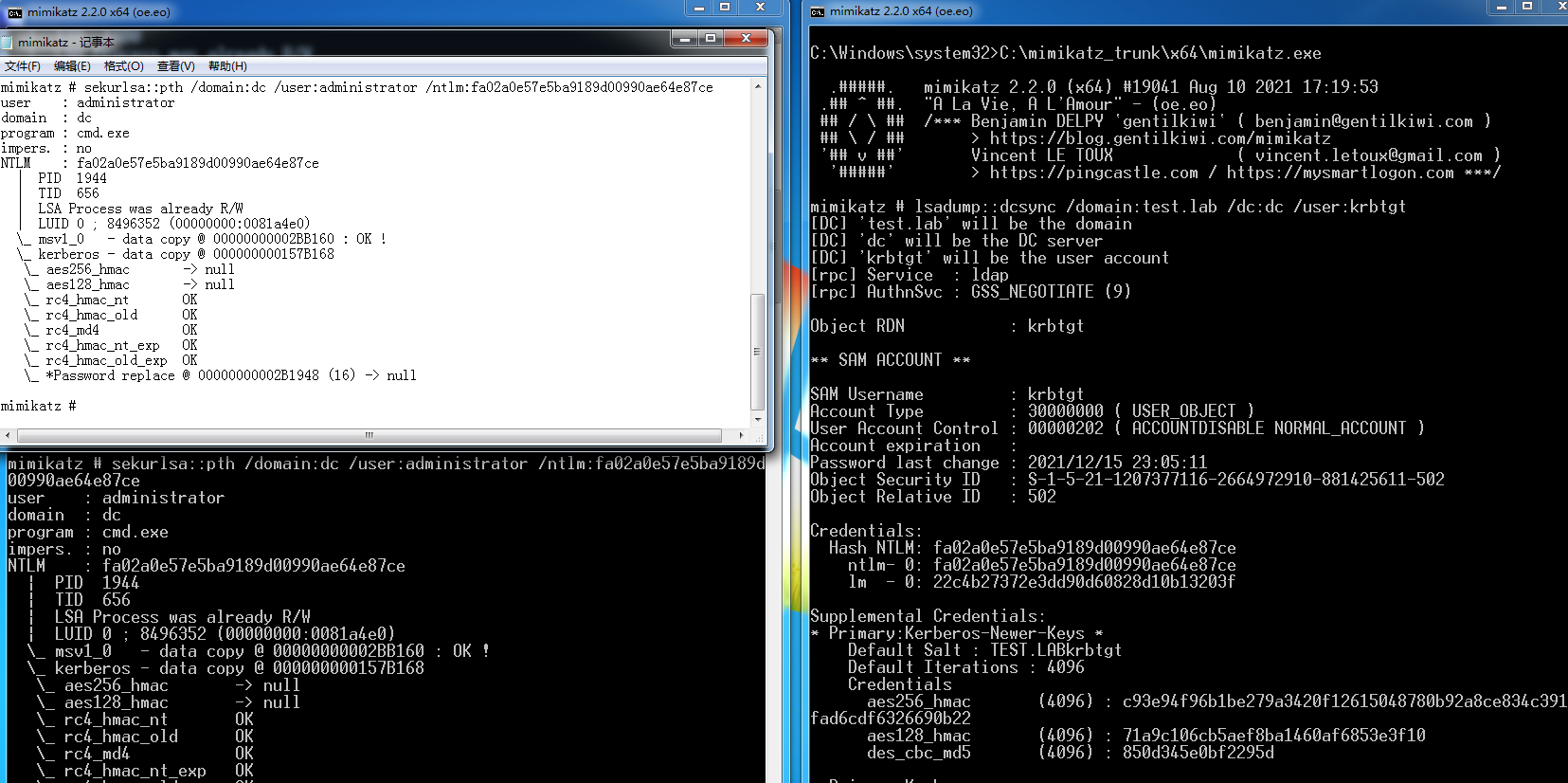This screenshot has height=783, width=1568.
Task: Click 'user : administrator' in left console
Action: pos(116,498)
